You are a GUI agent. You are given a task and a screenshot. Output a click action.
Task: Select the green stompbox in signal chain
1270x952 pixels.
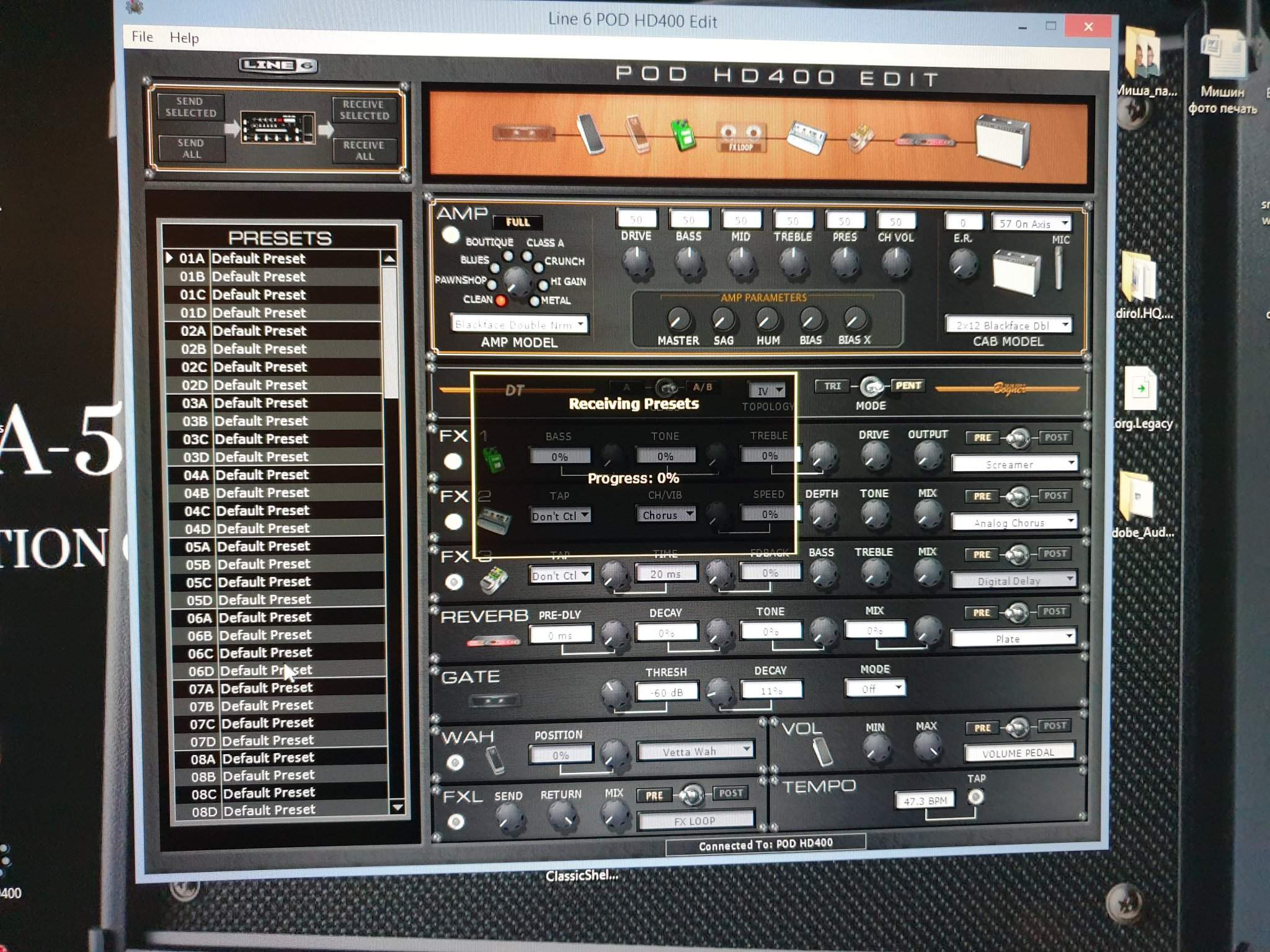(683, 135)
